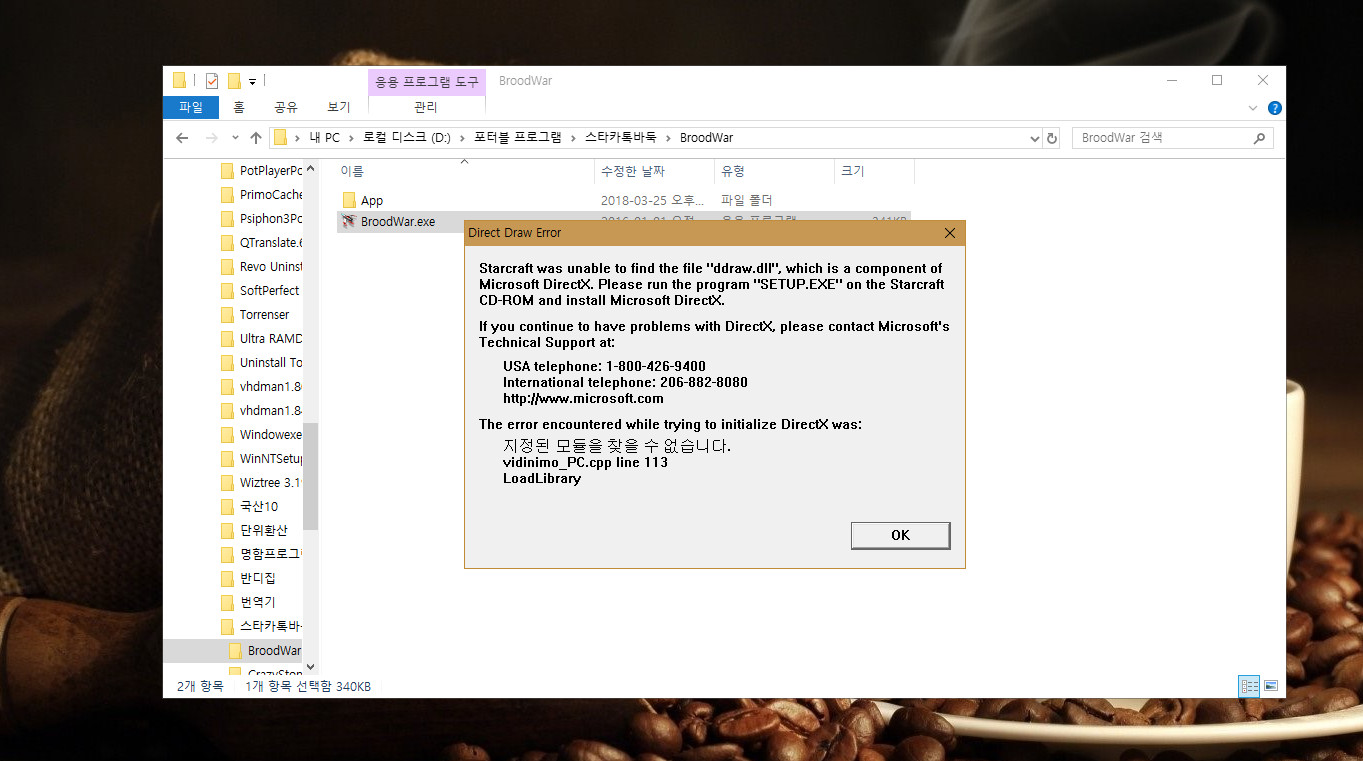Go up one folder level
This screenshot has height=761, width=1363.
pyautogui.click(x=256, y=138)
